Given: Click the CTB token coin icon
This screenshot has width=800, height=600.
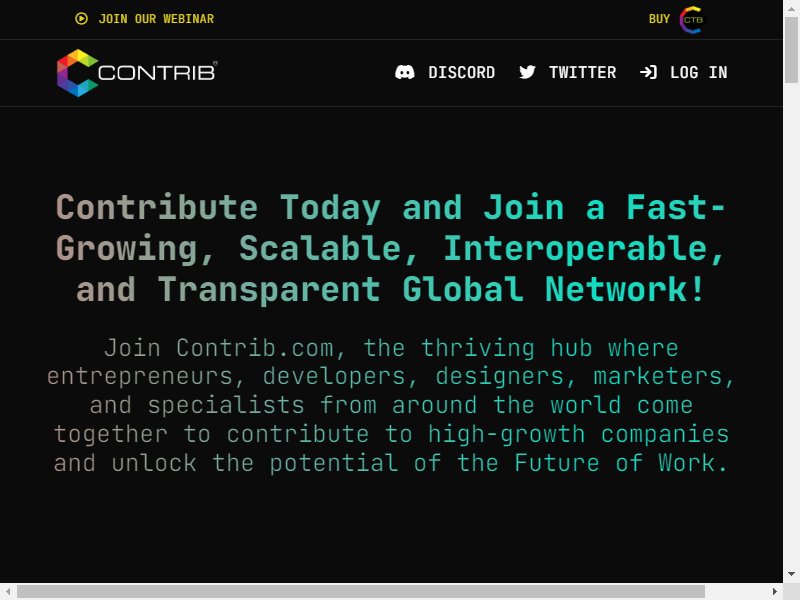Looking at the screenshot, I should click(x=692, y=20).
